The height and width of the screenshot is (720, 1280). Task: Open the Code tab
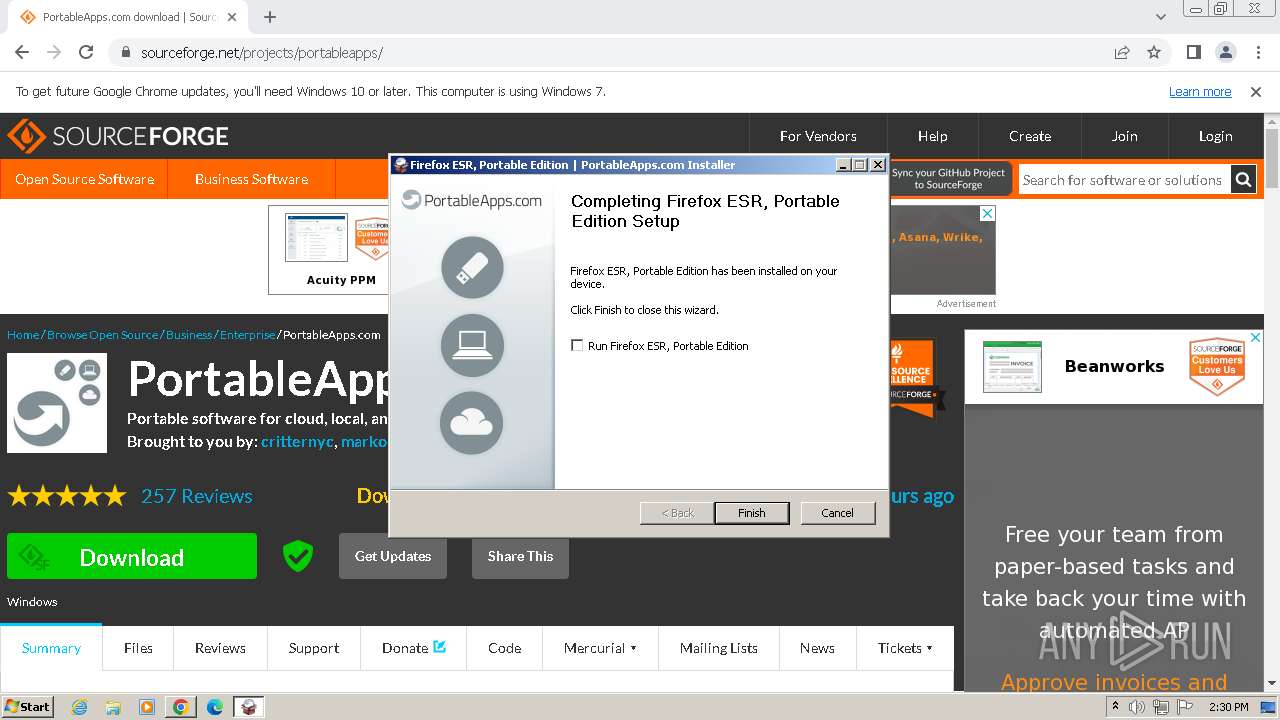pyautogui.click(x=504, y=648)
